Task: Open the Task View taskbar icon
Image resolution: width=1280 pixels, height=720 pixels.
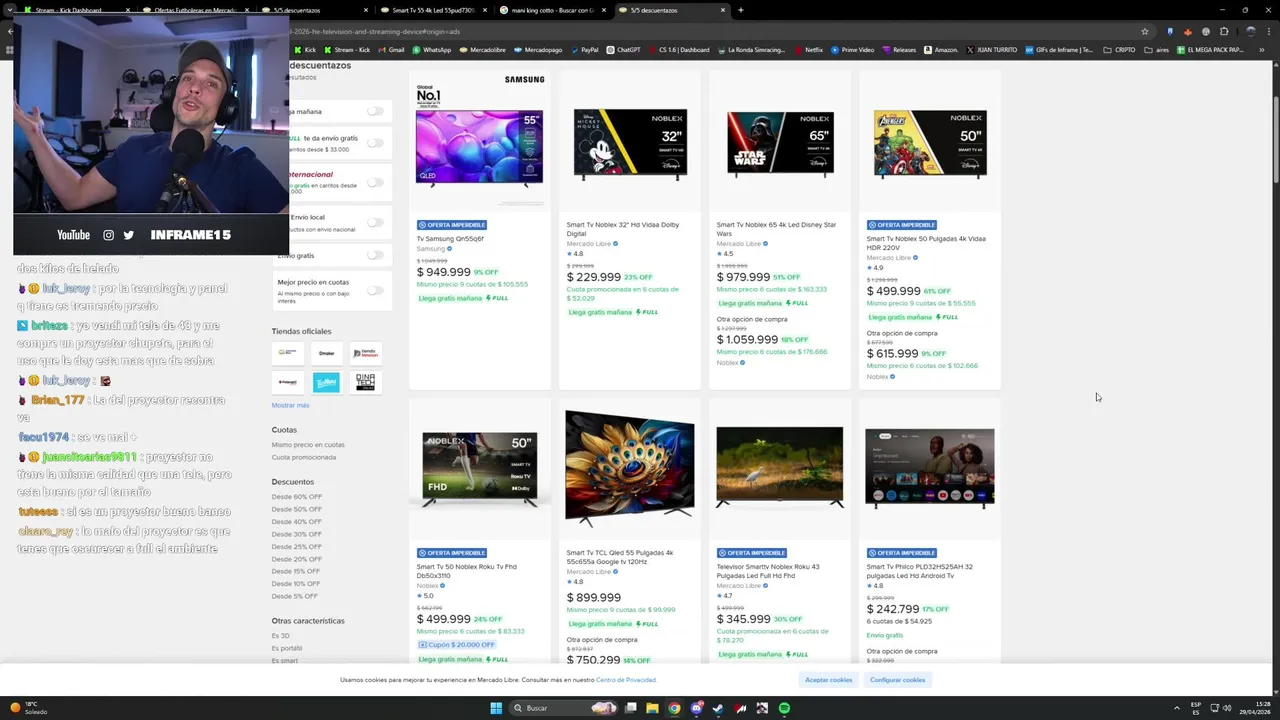Action: (630, 708)
